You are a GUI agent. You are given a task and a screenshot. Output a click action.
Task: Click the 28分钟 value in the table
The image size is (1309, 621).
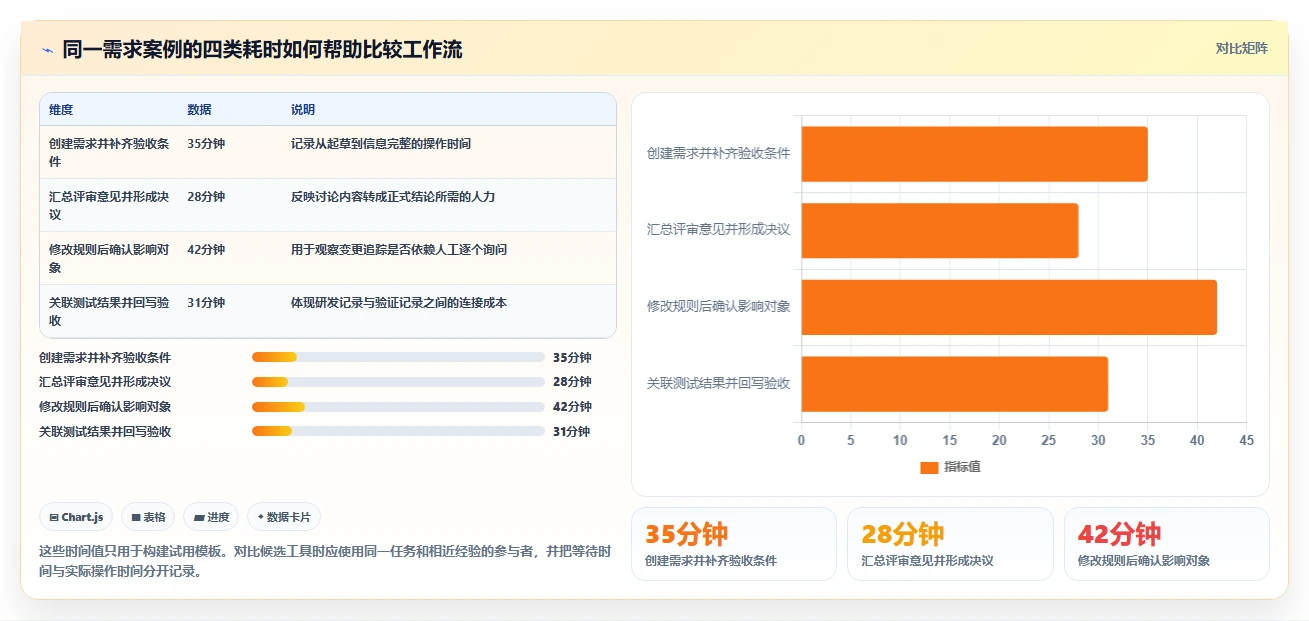coord(206,197)
